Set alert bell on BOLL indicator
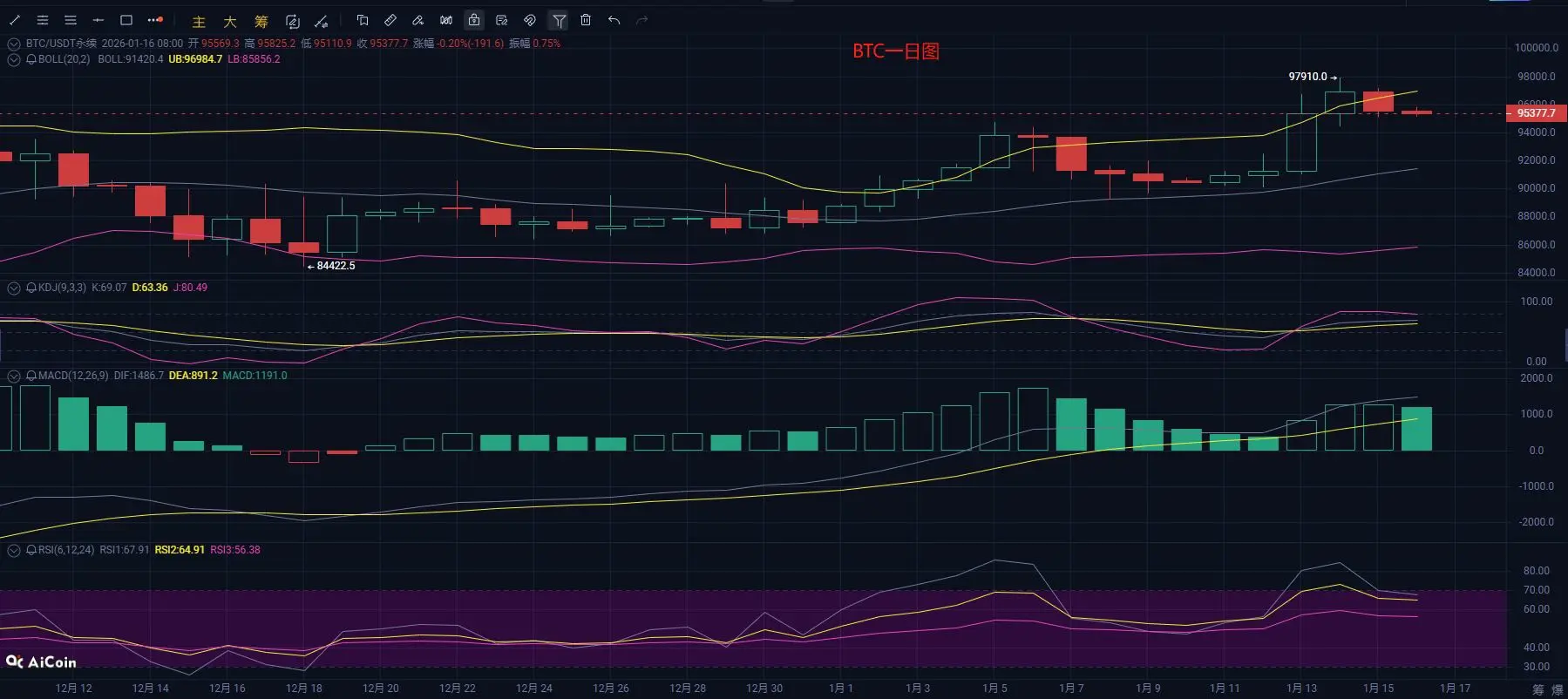1568x699 pixels. [x=31, y=59]
